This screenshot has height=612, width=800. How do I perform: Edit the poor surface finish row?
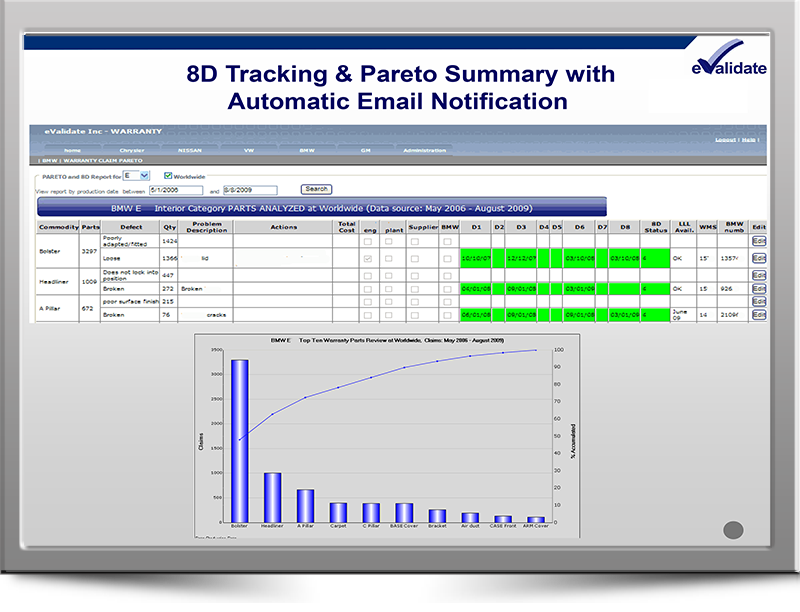(759, 302)
